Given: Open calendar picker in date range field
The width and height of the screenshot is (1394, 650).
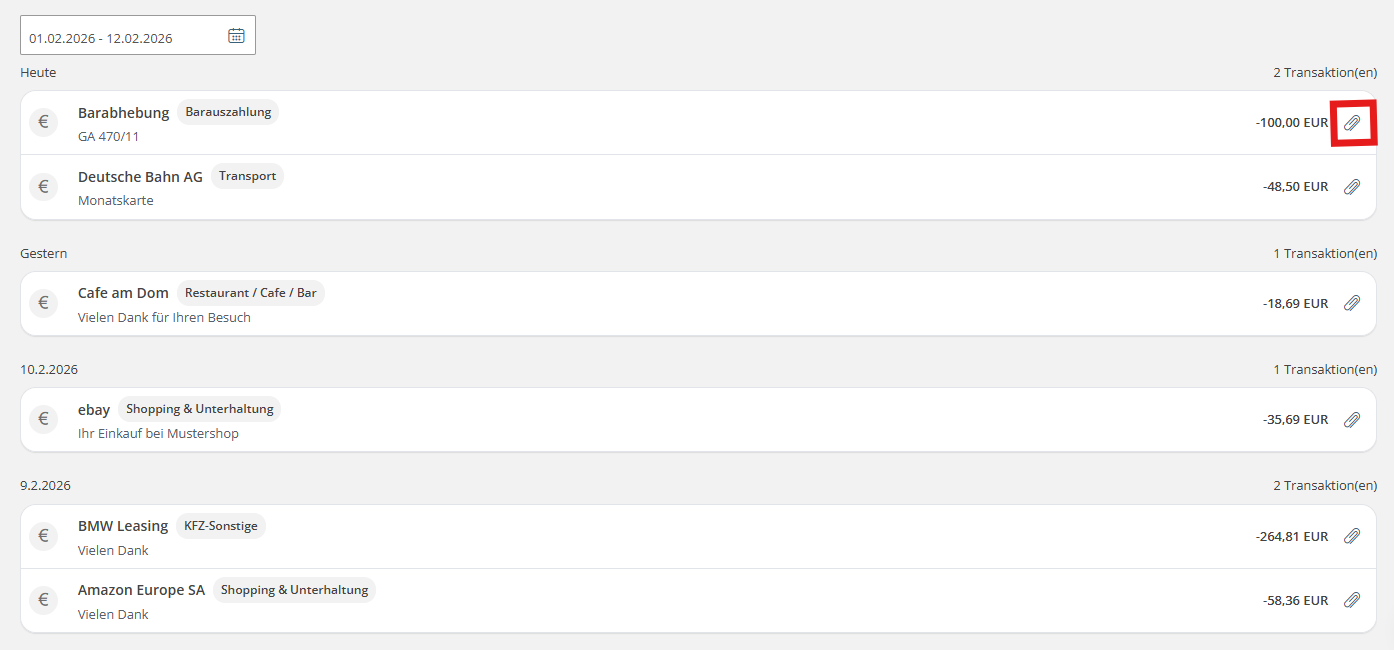Looking at the screenshot, I should point(236,36).
